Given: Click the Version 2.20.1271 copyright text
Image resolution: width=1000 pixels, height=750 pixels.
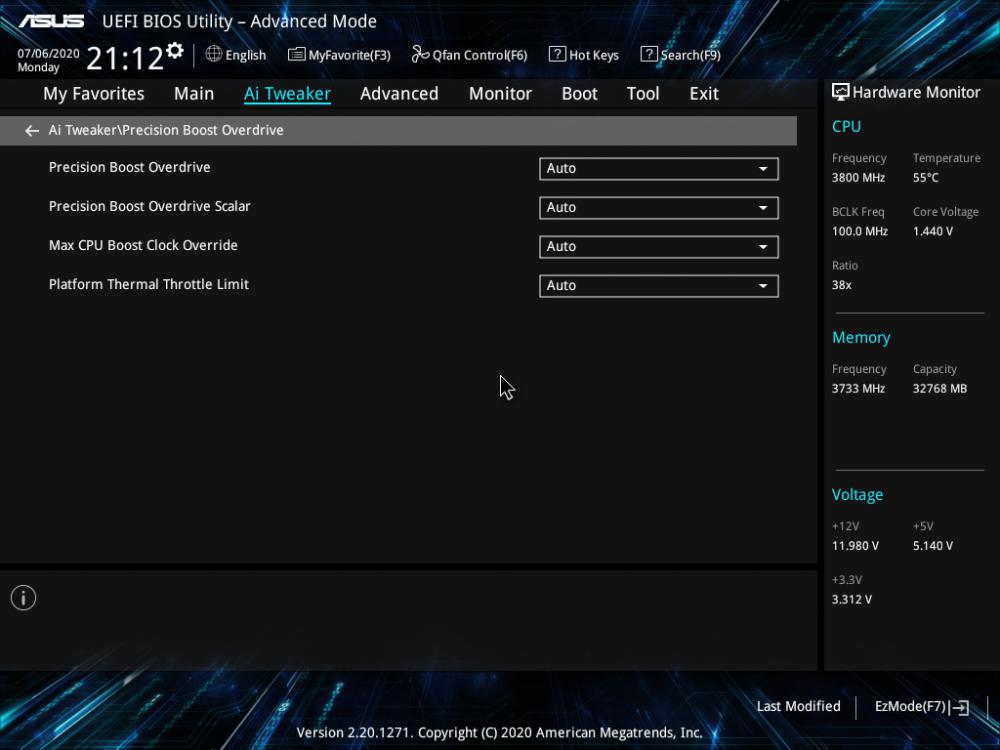Looking at the screenshot, I should (499, 733).
